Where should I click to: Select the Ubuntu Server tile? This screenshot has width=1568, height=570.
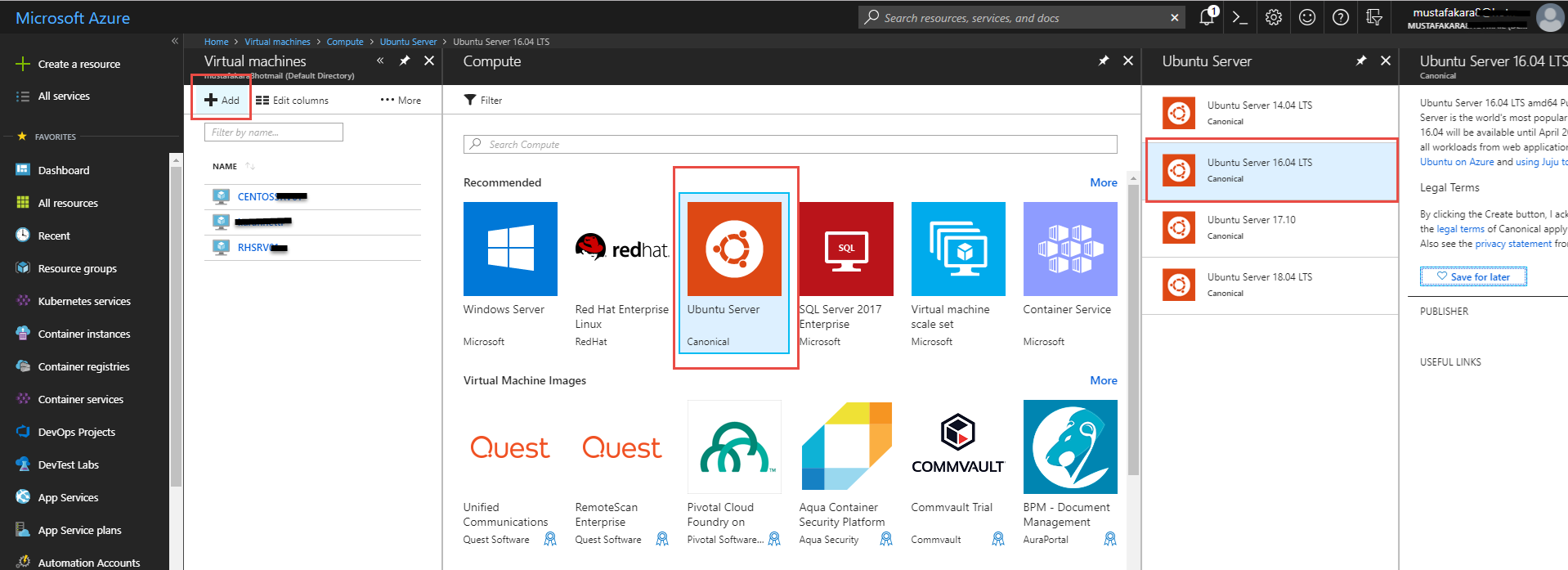734,274
